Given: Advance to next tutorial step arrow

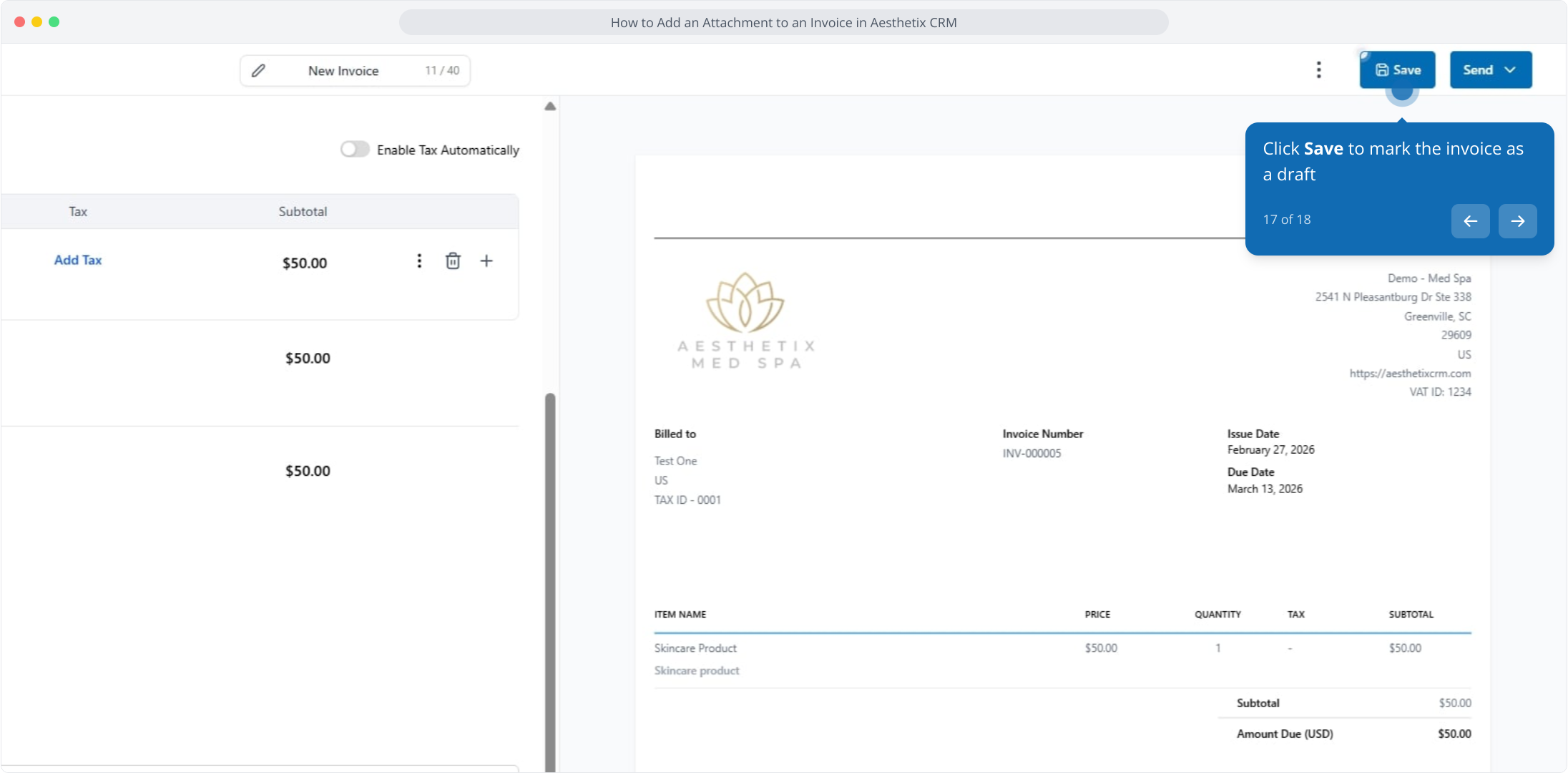Looking at the screenshot, I should tap(1517, 220).
